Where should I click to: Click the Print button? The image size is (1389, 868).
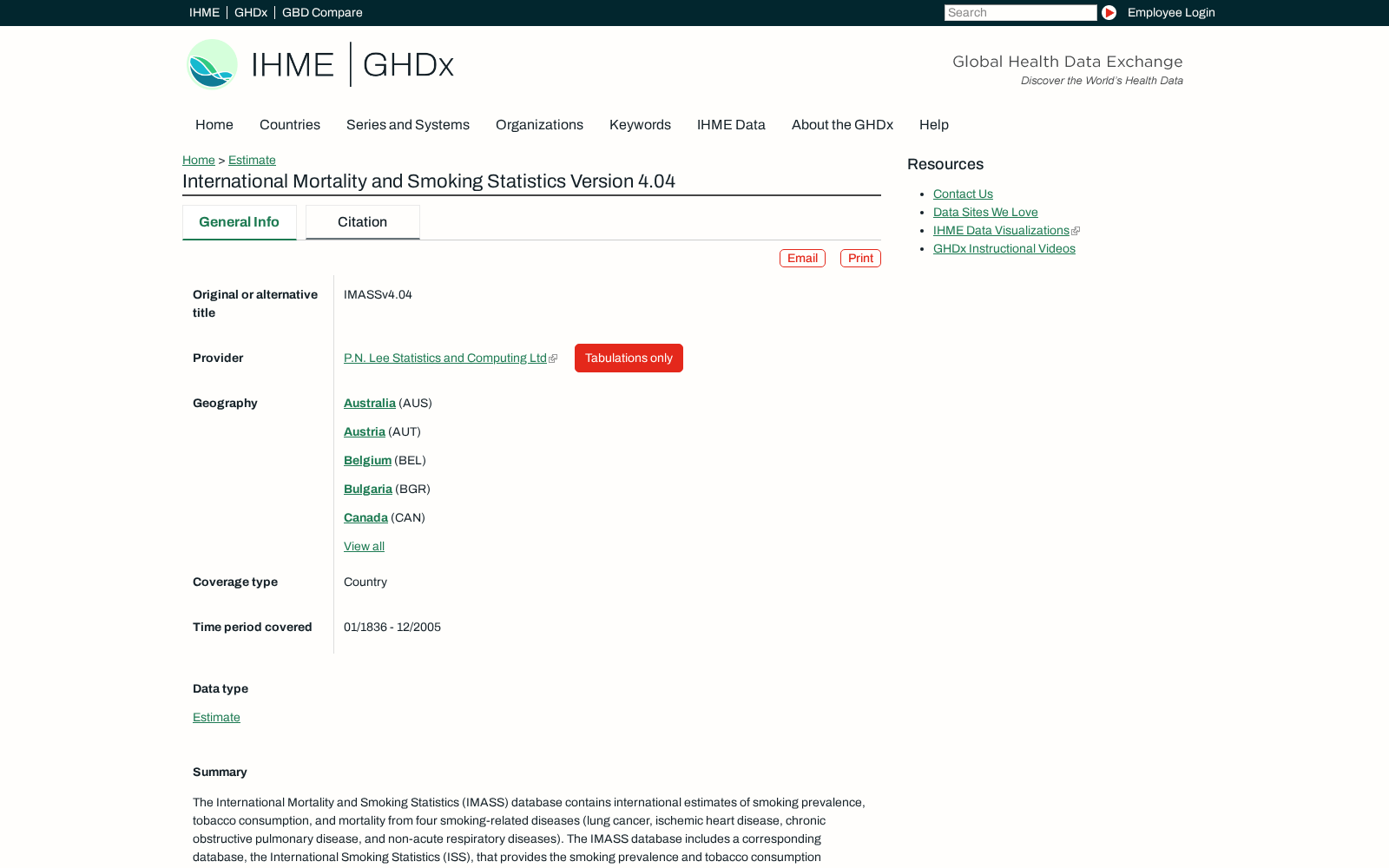pyautogui.click(x=860, y=259)
